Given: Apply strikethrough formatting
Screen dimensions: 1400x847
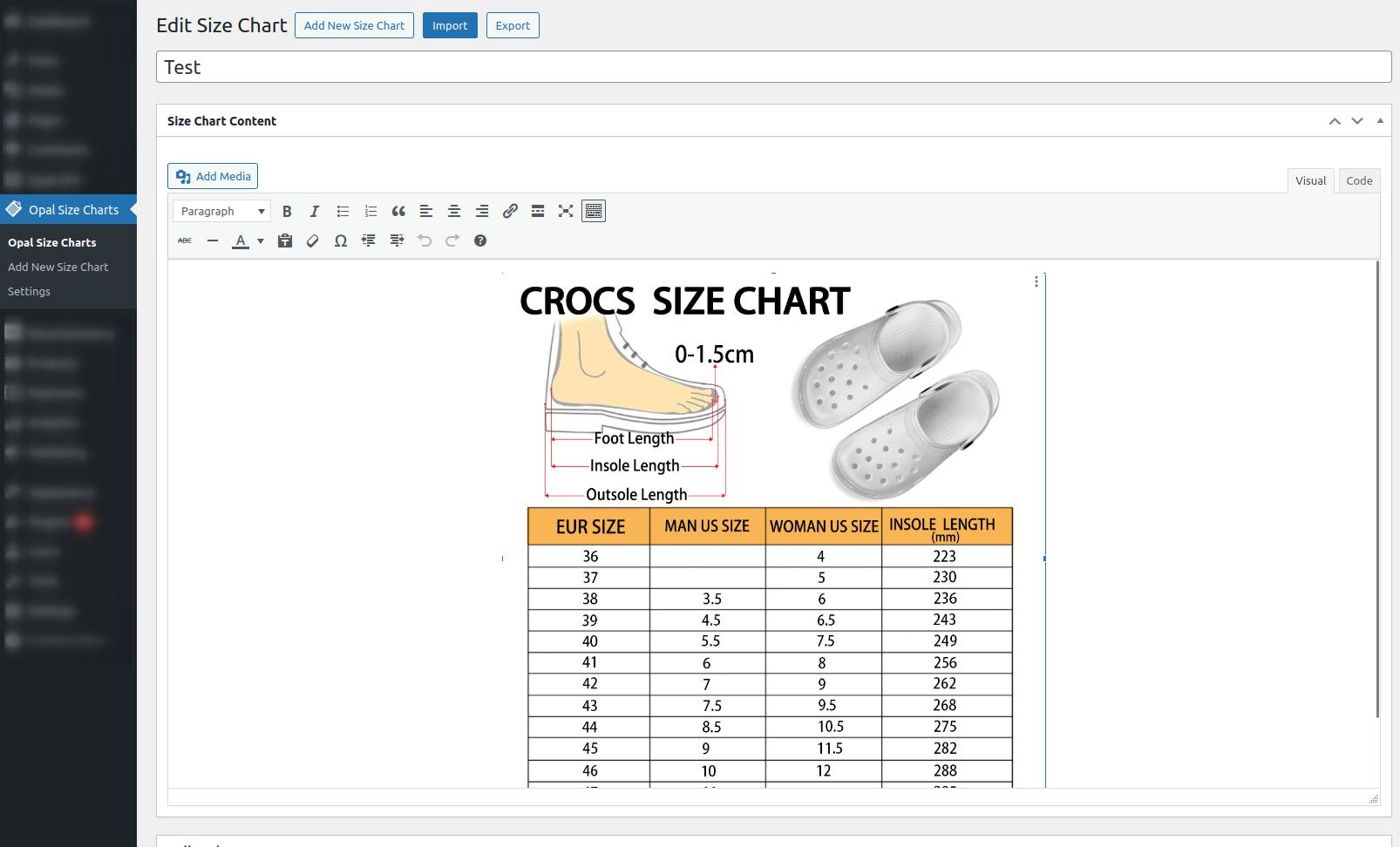Looking at the screenshot, I should (185, 241).
